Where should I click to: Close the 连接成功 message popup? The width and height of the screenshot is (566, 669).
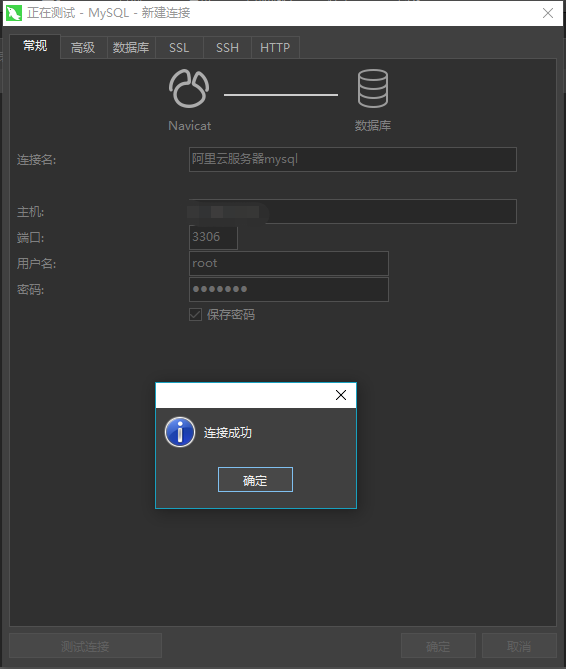341,395
